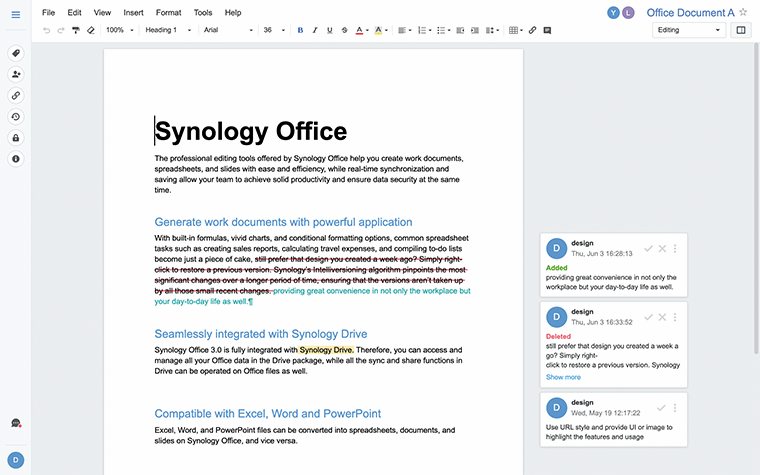This screenshot has width=760, height=475.
Task: Open the View menu
Action: click(102, 13)
